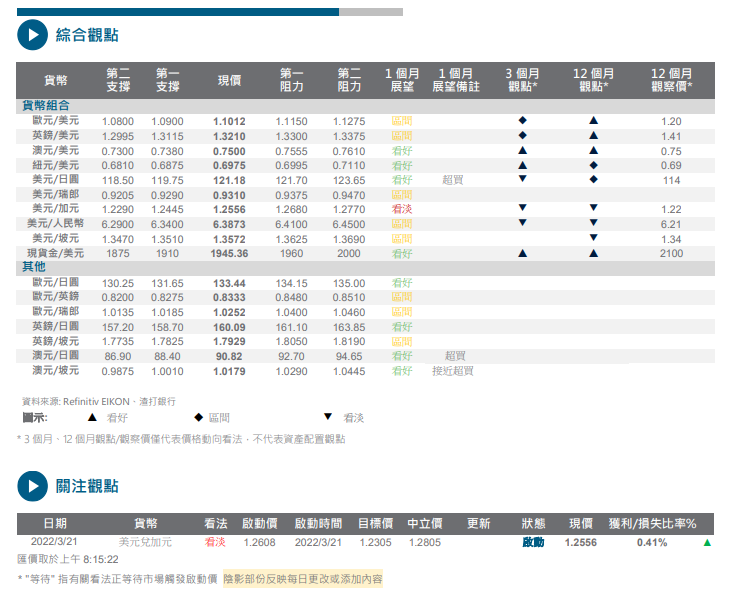Click the 12-month down triangle for 美元/坡元
The height and width of the screenshot is (594, 731).
point(593,238)
